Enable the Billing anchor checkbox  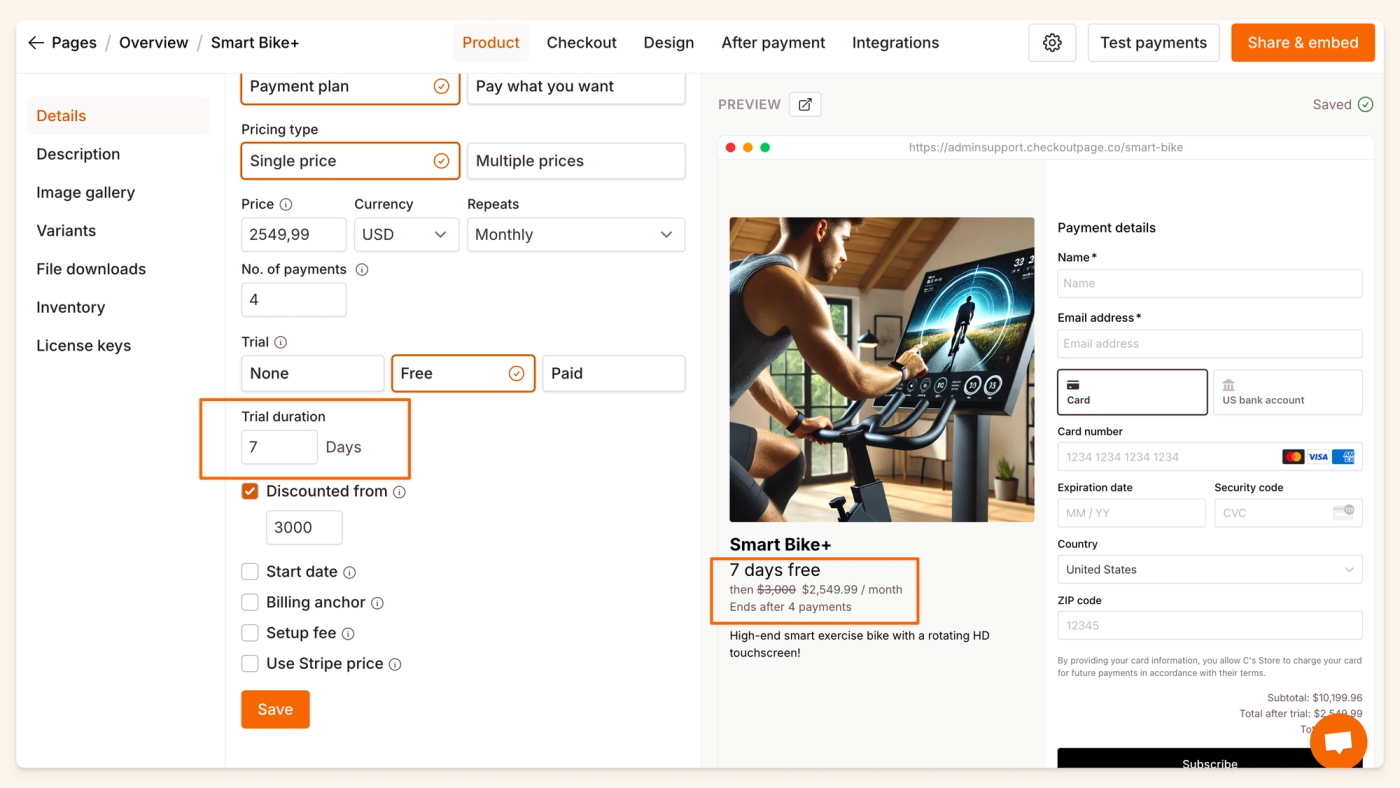[x=250, y=602]
